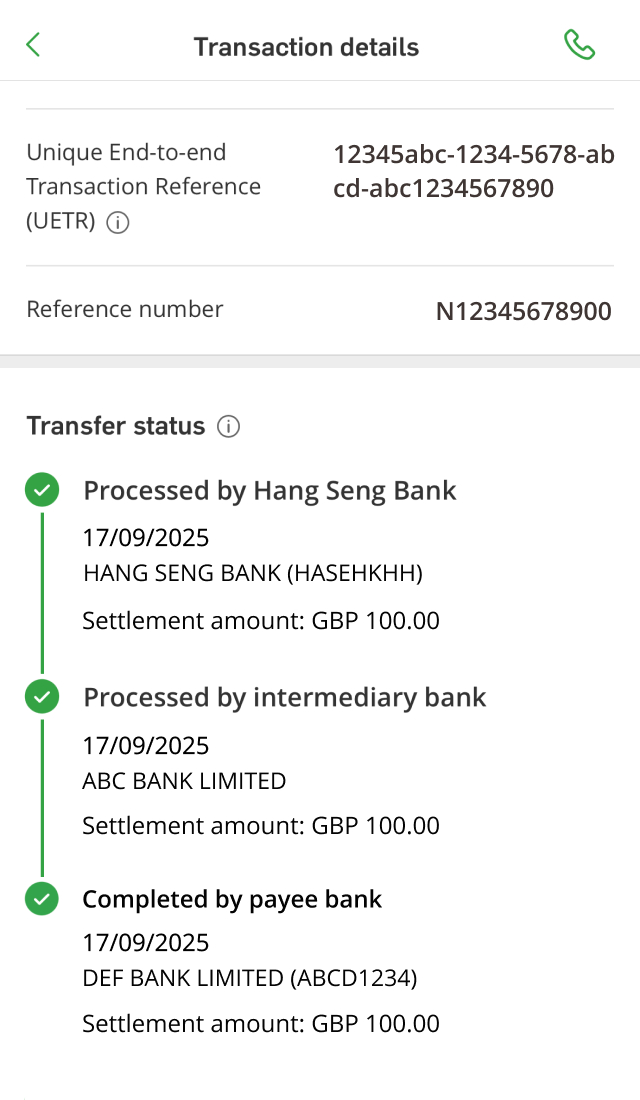Tap the Reference number label
640x1100 pixels.
[x=125, y=309]
